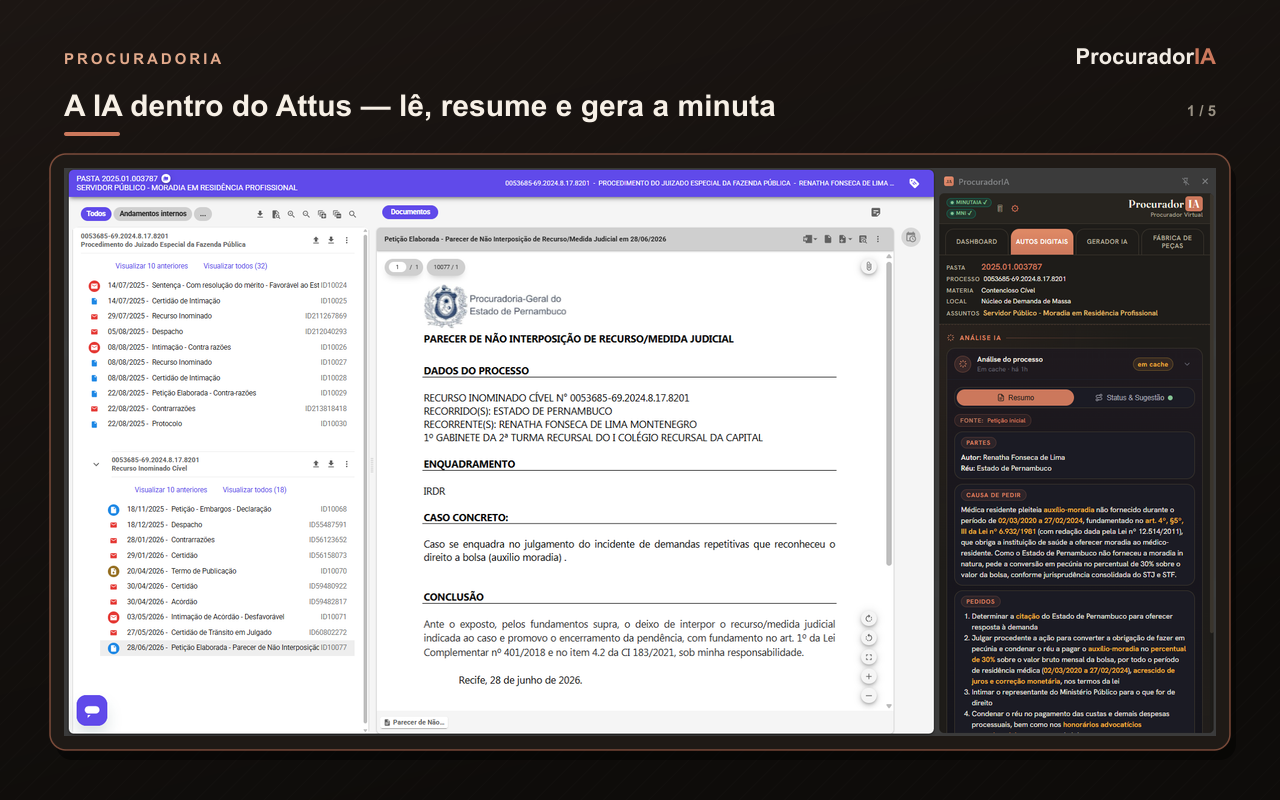Open the FÁBRICA DE PEÇAS tab
The width and height of the screenshot is (1280, 800).
click(x=1173, y=241)
